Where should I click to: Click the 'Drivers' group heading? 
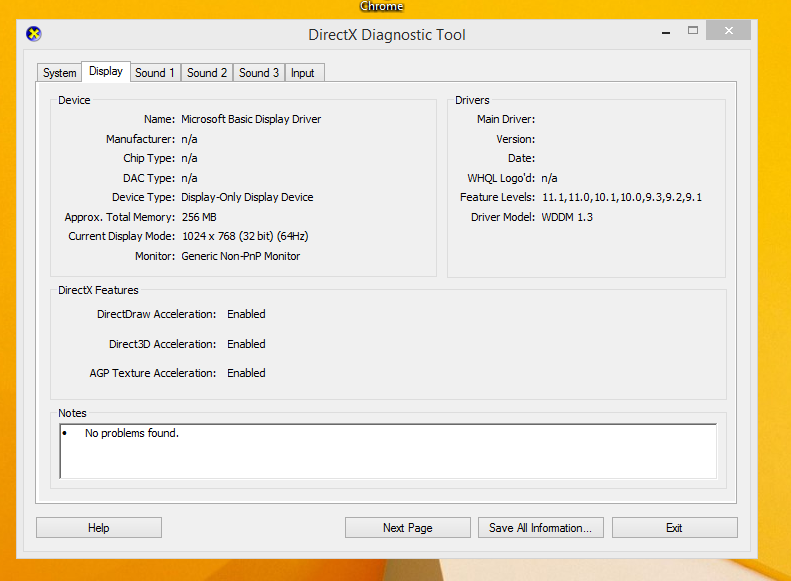[472, 100]
